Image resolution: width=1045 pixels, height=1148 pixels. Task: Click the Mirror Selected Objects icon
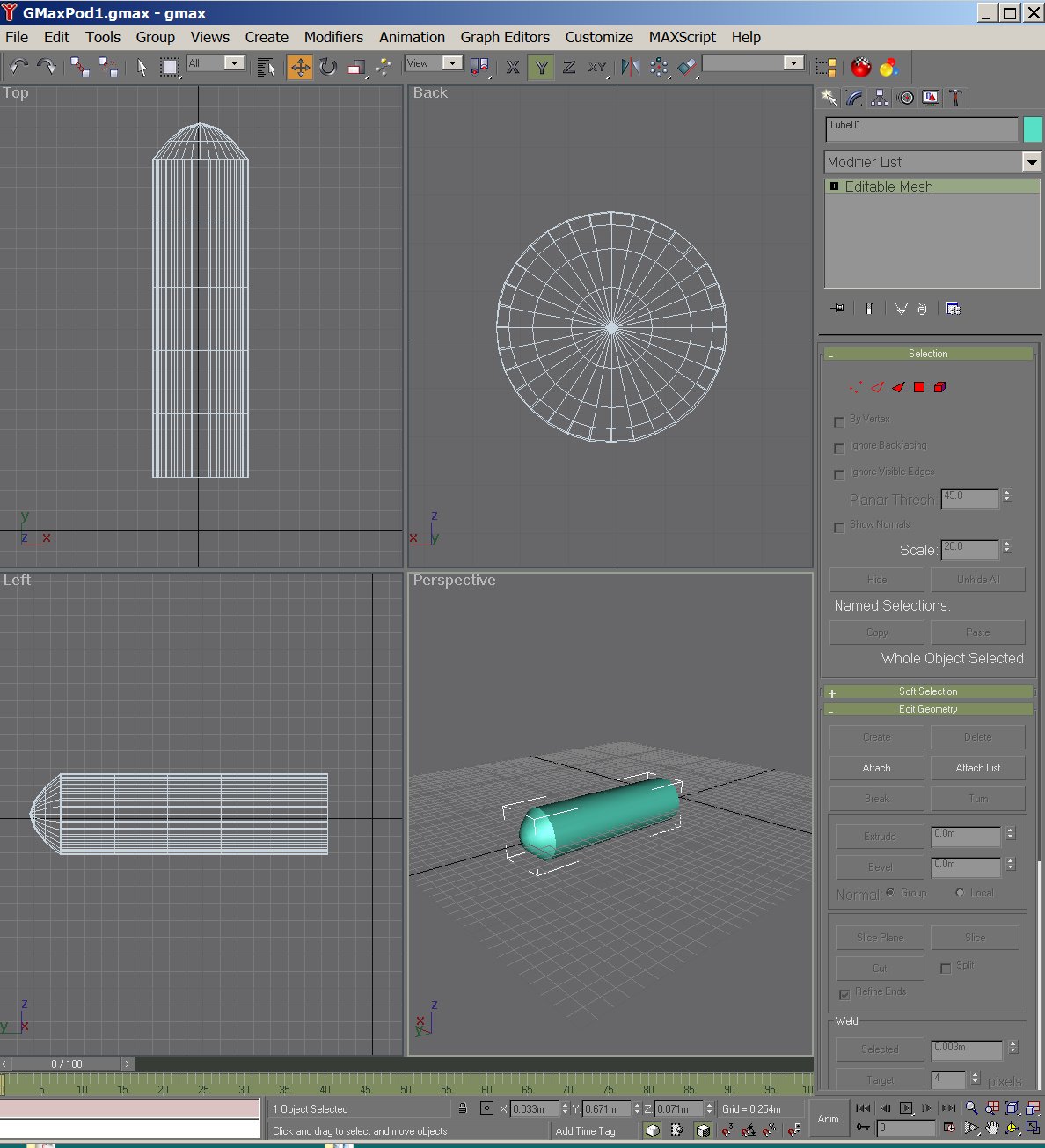[x=630, y=67]
